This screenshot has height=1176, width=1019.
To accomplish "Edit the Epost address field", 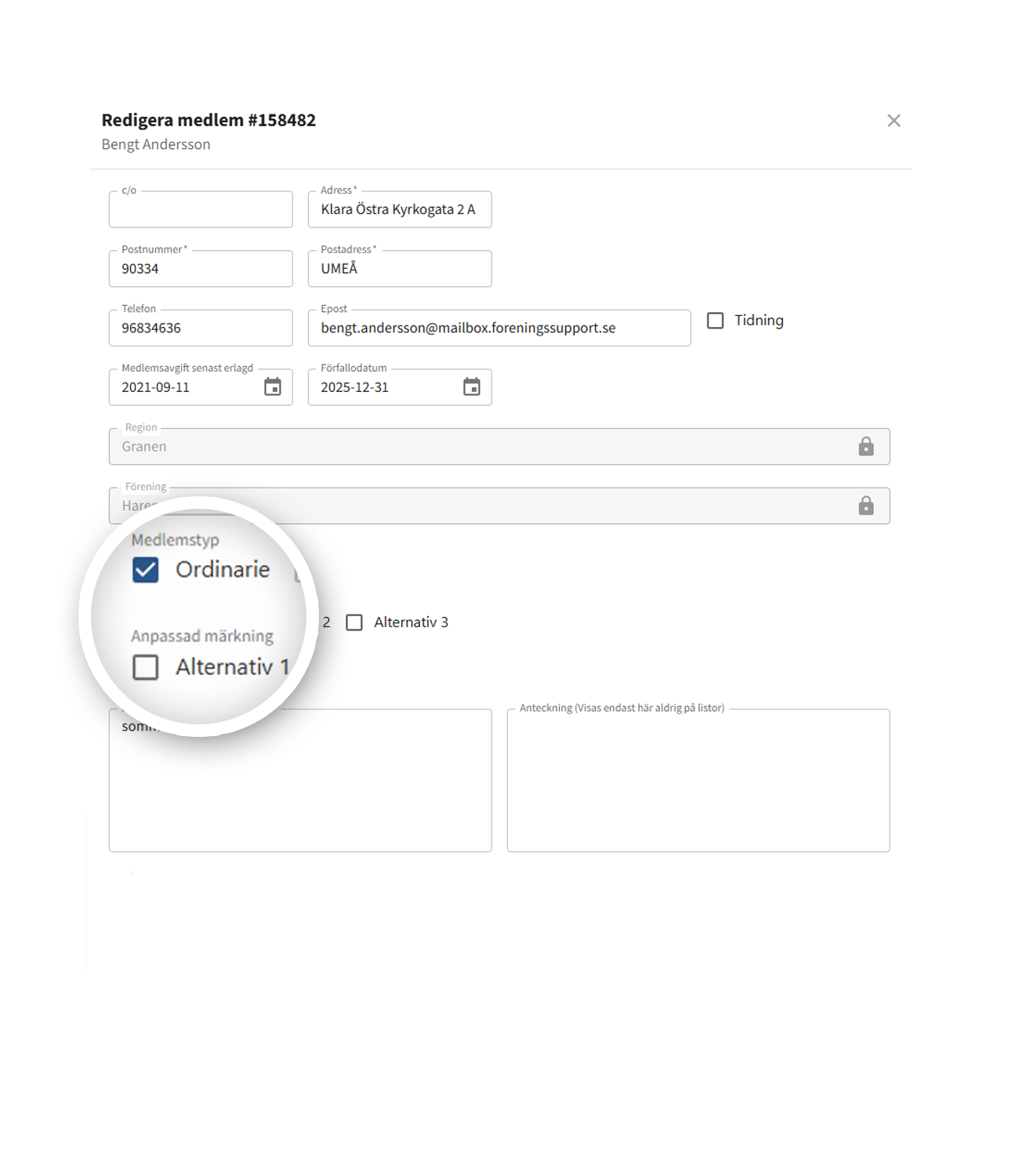I will 499,328.
